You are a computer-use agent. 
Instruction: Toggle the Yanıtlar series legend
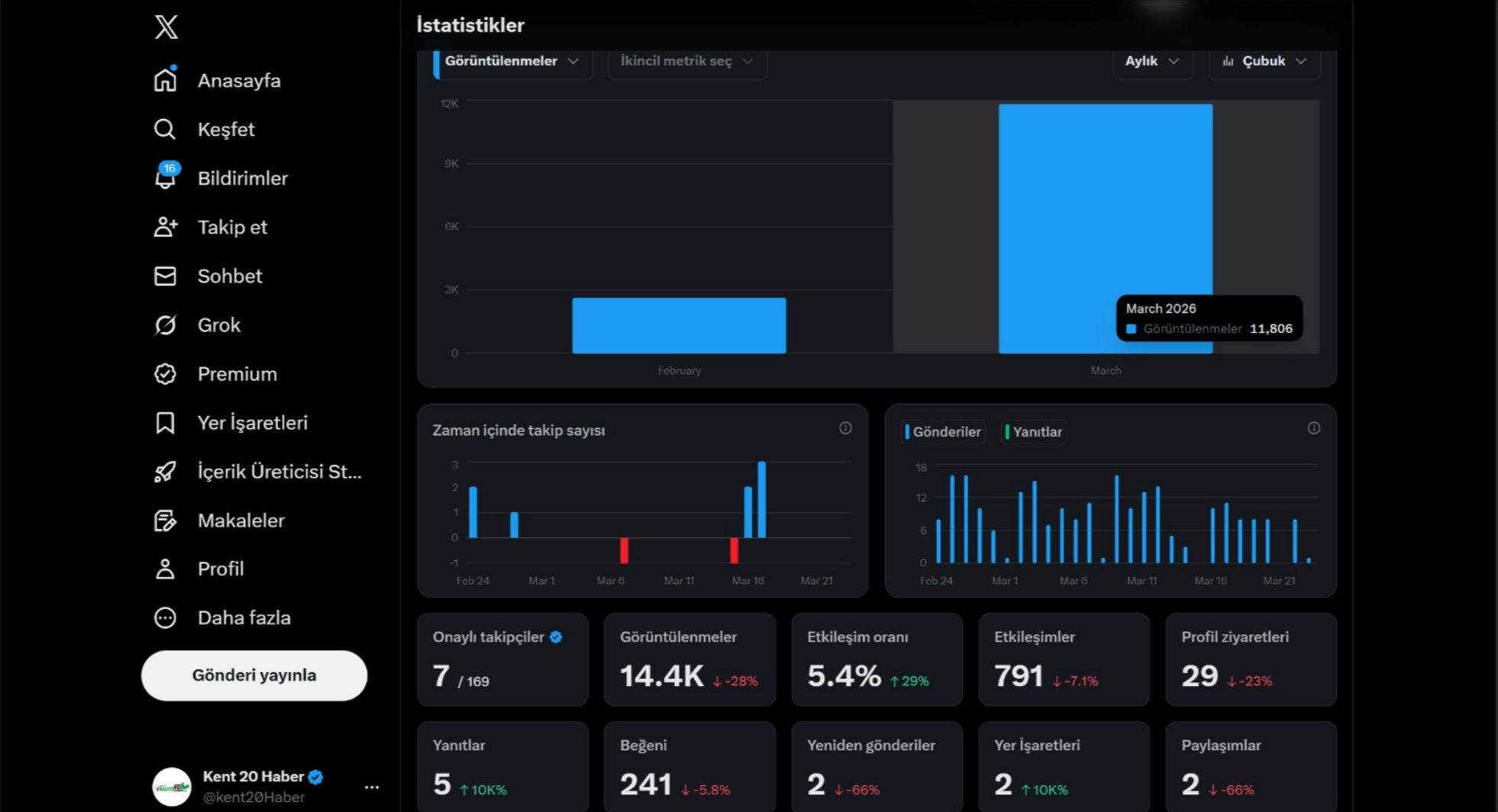(1035, 432)
